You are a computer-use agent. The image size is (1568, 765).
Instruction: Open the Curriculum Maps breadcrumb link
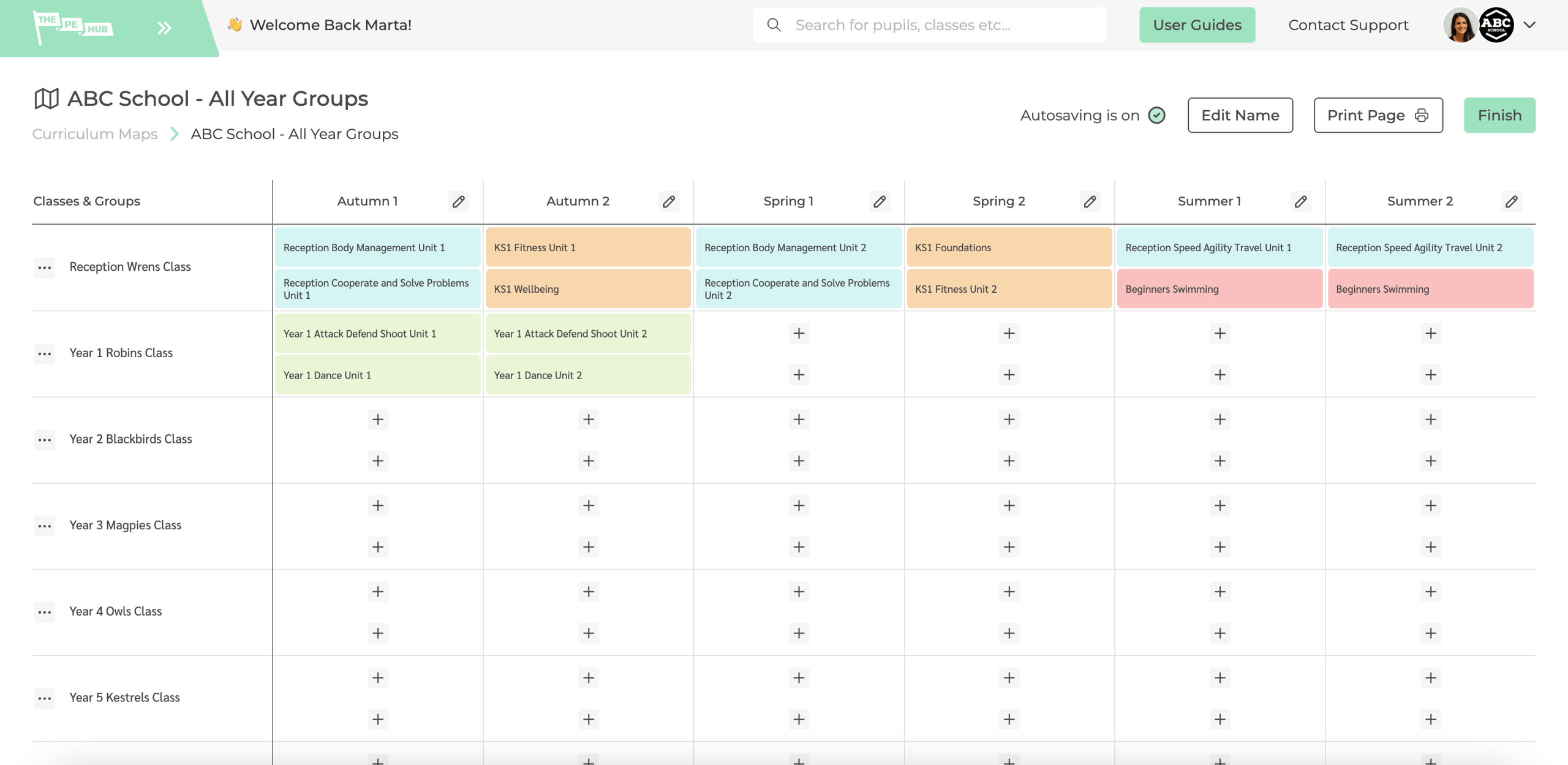tap(94, 134)
